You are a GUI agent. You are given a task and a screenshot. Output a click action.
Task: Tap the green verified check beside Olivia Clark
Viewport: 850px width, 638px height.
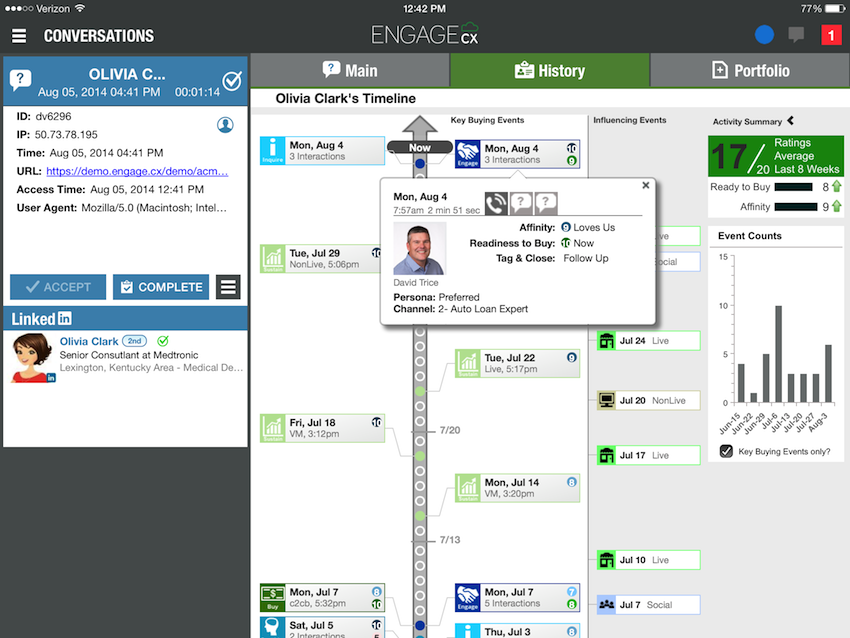pos(163,341)
